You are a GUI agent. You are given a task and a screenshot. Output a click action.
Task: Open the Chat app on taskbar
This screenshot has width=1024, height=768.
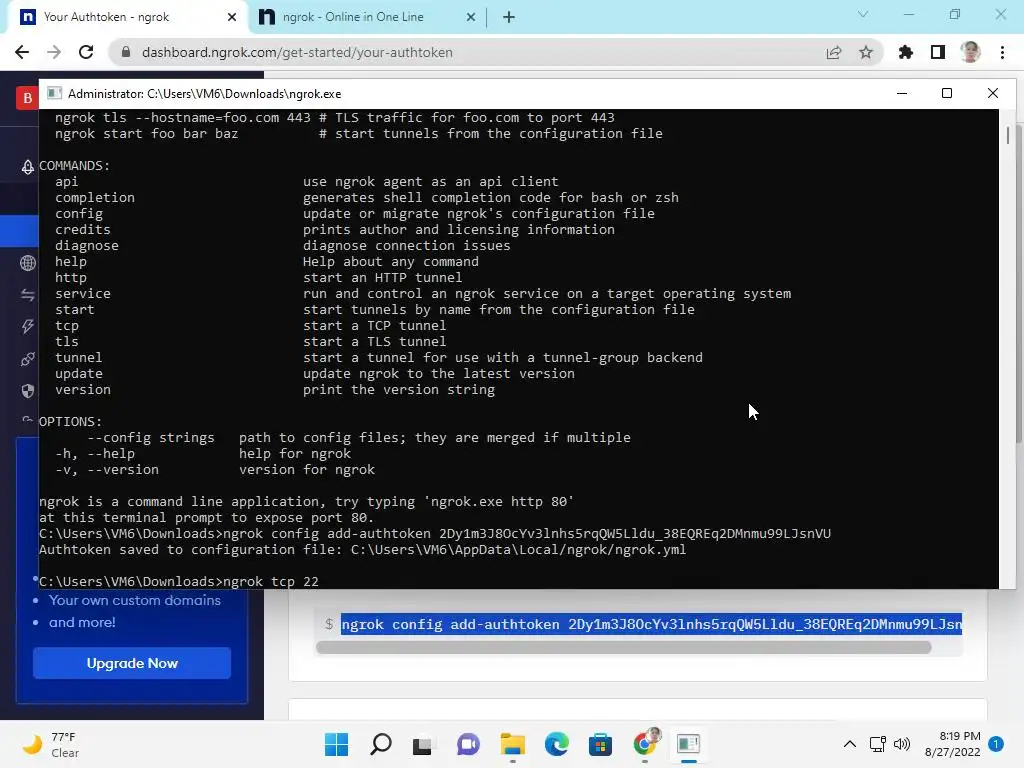[x=468, y=744]
